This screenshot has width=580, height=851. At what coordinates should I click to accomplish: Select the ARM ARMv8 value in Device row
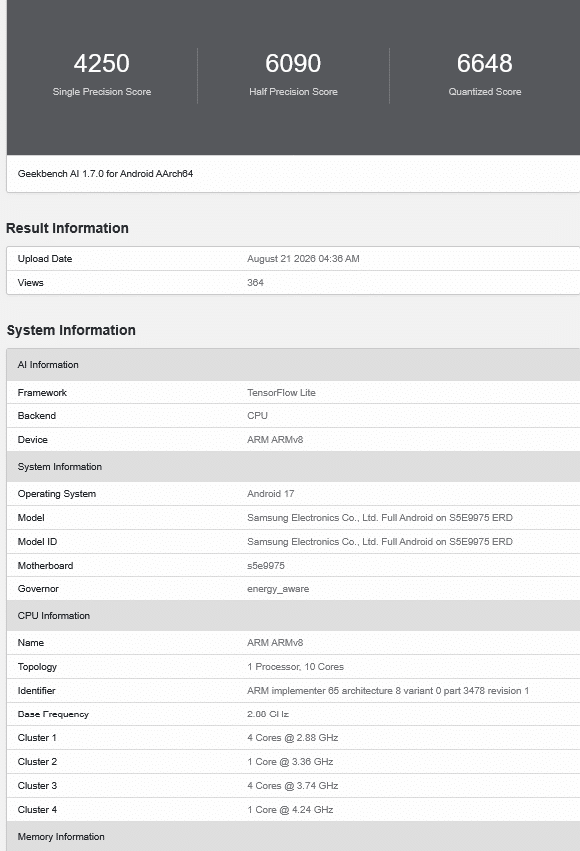(275, 440)
